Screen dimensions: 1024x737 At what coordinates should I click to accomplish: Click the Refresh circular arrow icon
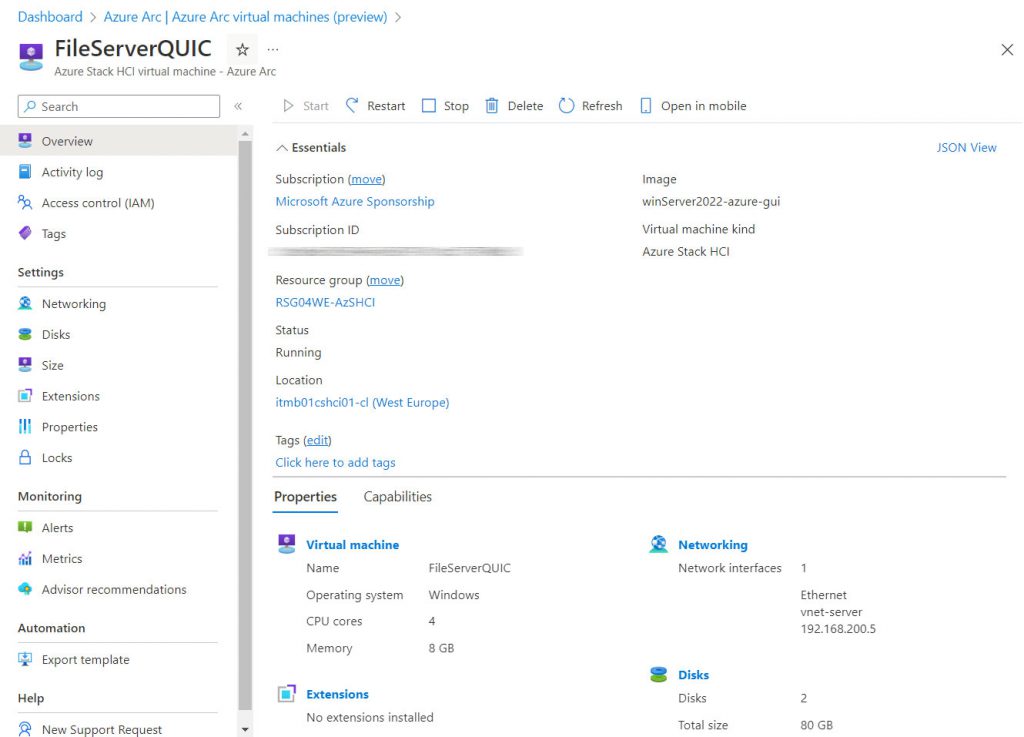coord(566,105)
